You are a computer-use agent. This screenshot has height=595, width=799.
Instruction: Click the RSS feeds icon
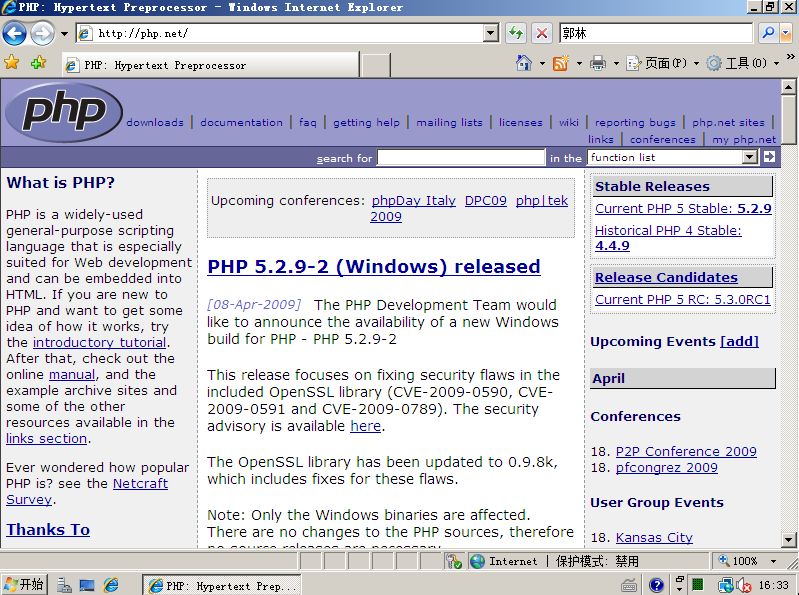pyautogui.click(x=561, y=63)
